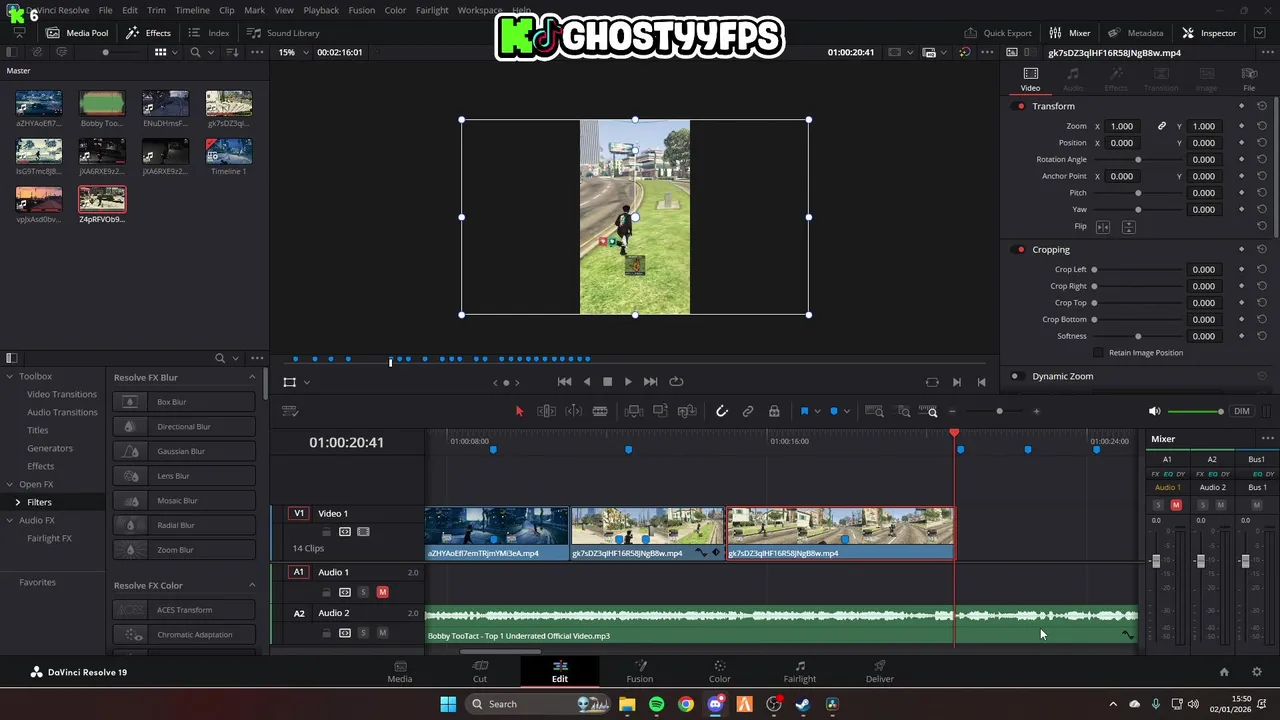Solo Audio 2 track in timeline header
Screen dimensions: 1280x720
[x=363, y=633]
